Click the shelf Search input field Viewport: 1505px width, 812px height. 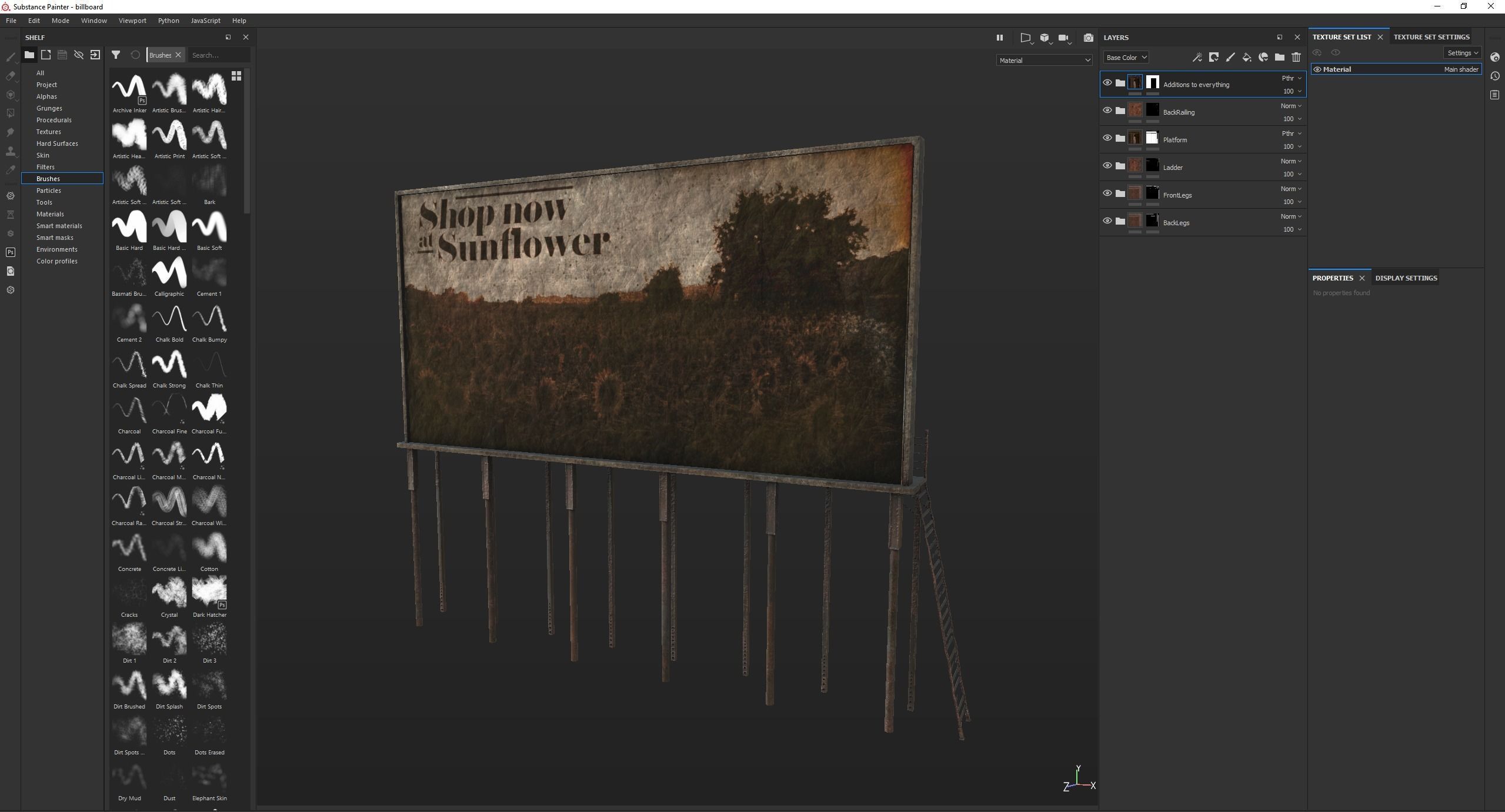pyautogui.click(x=219, y=55)
